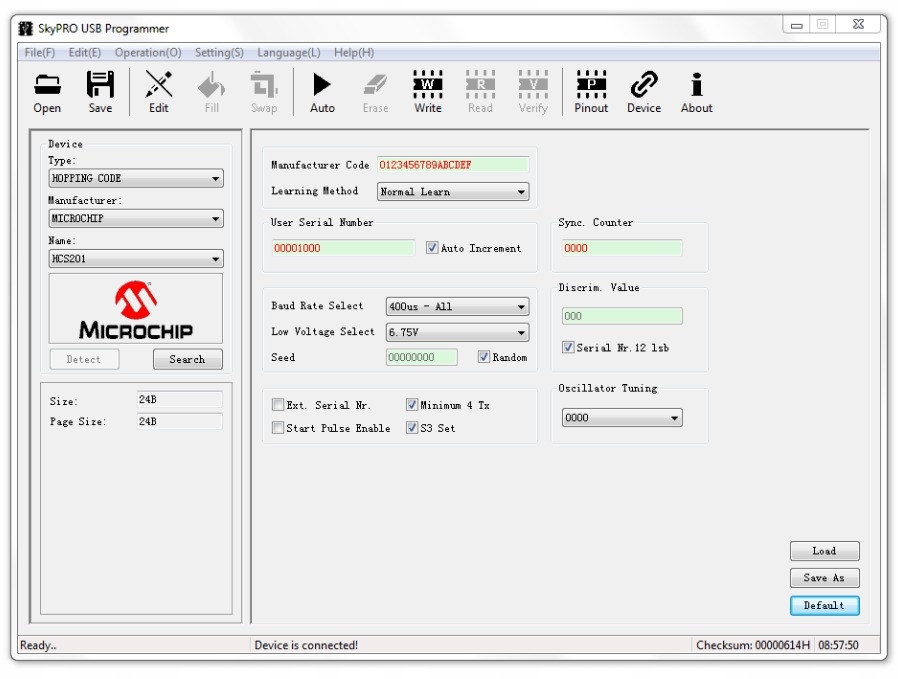Uncheck the Random seed option
This screenshot has width=902, height=679.
tap(483, 356)
